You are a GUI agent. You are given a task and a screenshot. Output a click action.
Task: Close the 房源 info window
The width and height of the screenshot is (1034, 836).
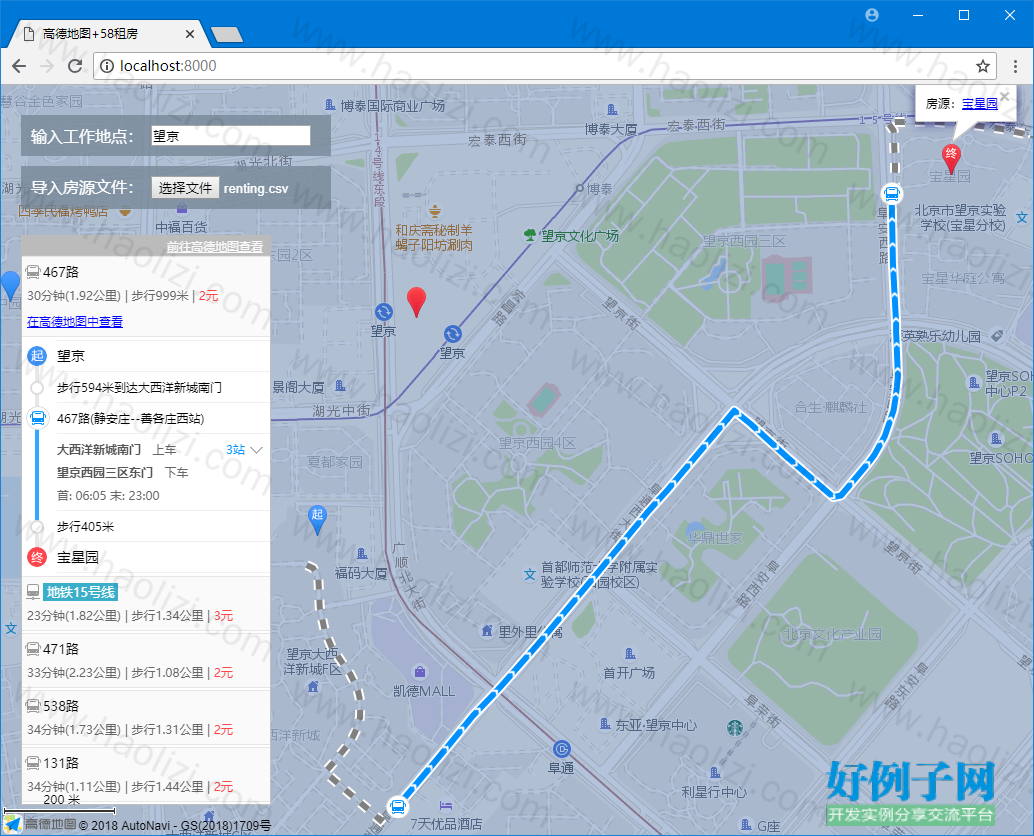point(1004,96)
